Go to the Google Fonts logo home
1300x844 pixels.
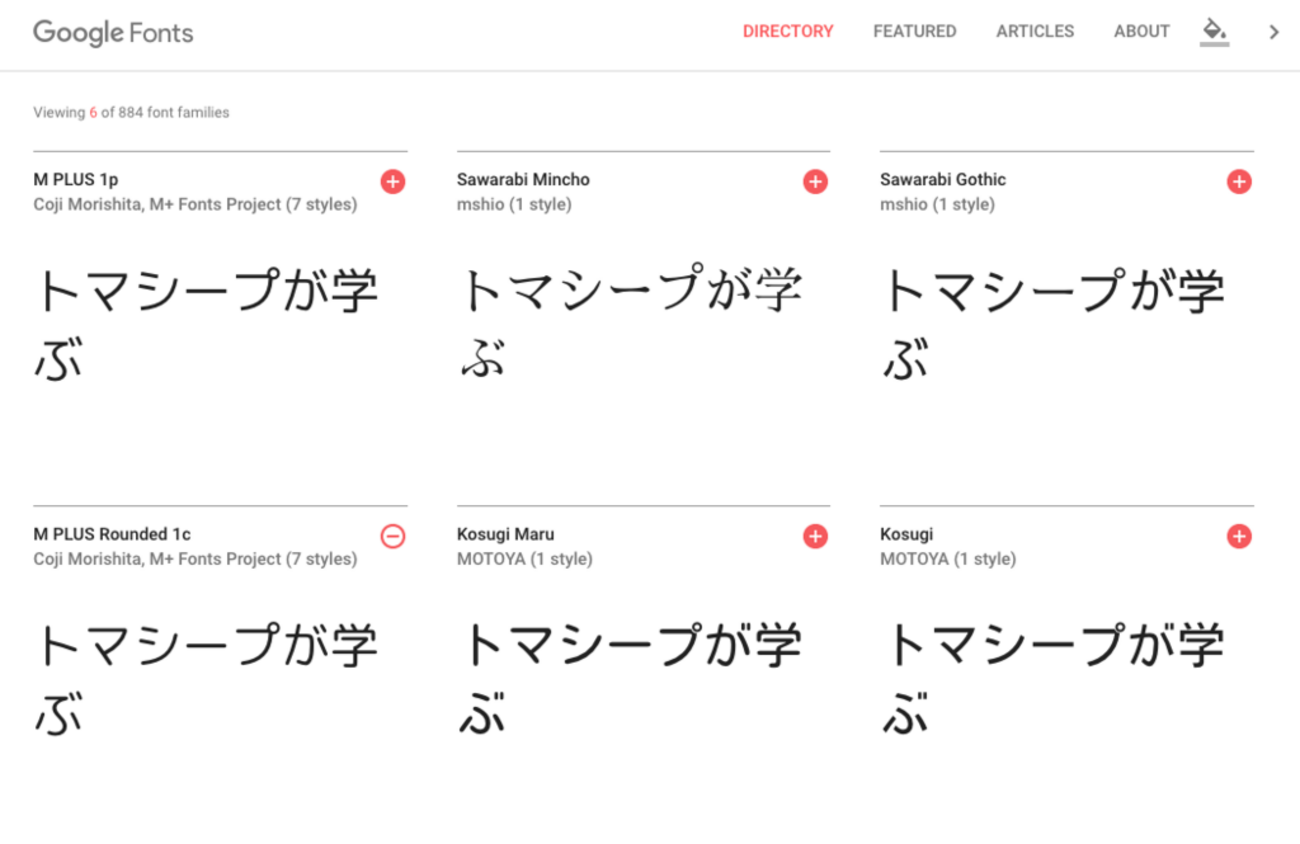(113, 32)
